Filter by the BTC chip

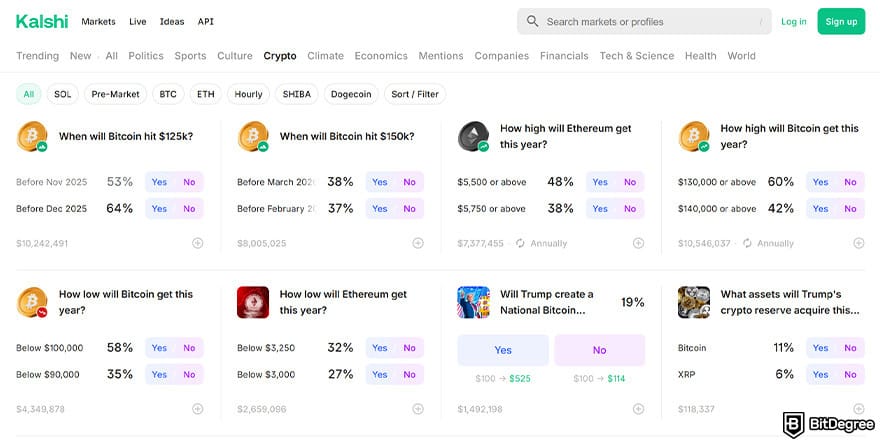pyautogui.click(x=168, y=94)
